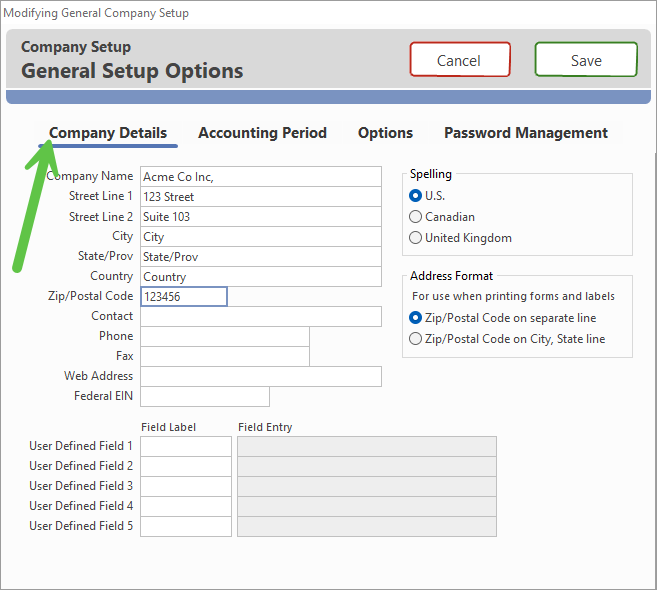Click the 'Web Address' label

98,376
